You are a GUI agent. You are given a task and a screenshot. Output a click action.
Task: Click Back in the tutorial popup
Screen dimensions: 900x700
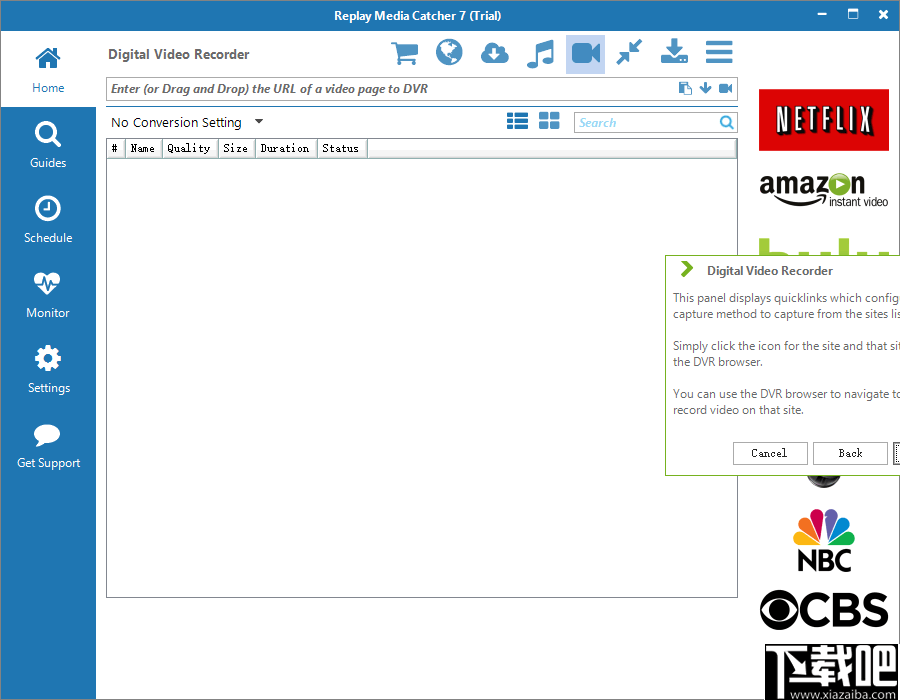(x=850, y=453)
